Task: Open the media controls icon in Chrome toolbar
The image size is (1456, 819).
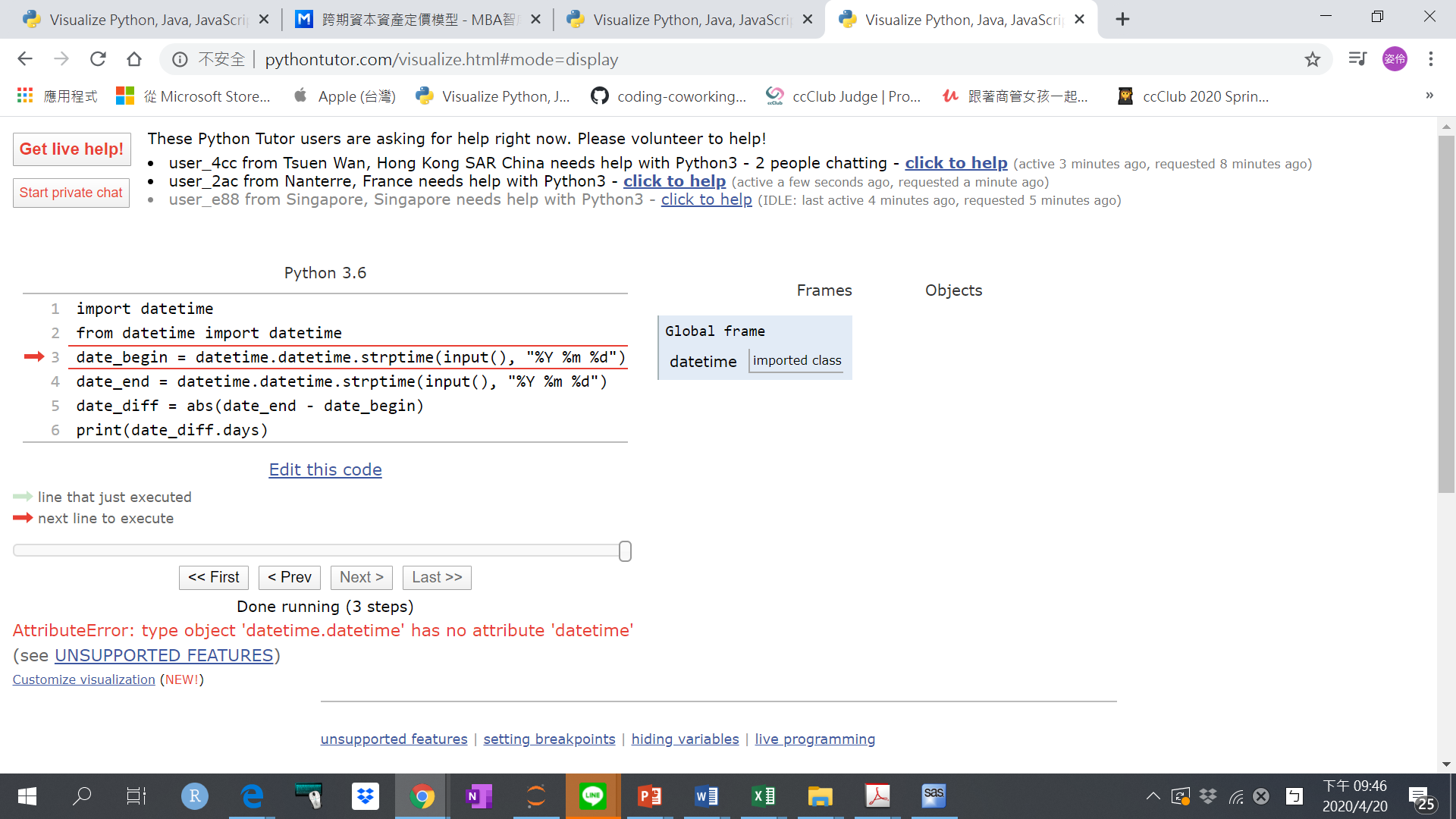Action: coord(1357,59)
